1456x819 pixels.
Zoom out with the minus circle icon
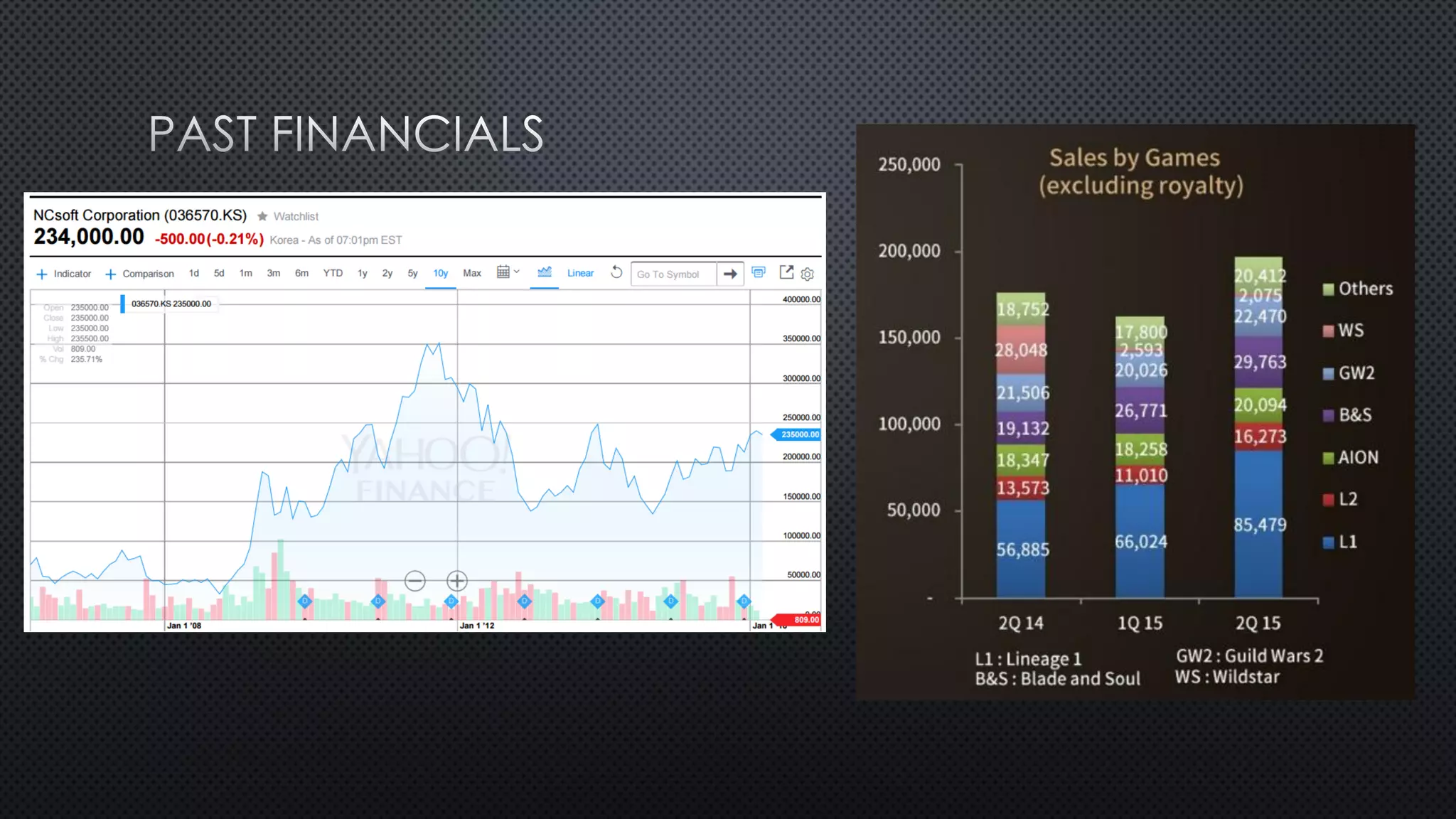point(415,581)
